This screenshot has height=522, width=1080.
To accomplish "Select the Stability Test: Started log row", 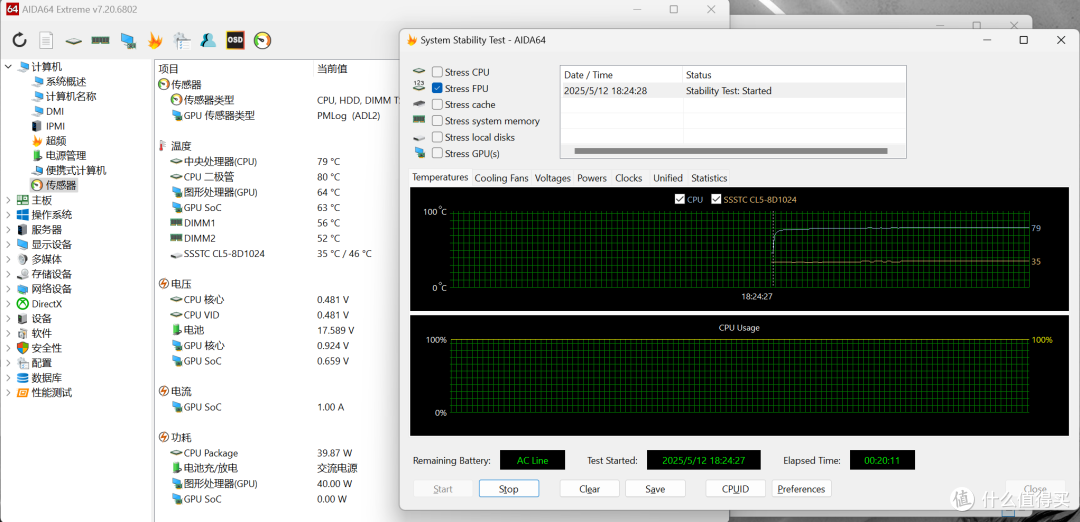I will click(733, 91).
